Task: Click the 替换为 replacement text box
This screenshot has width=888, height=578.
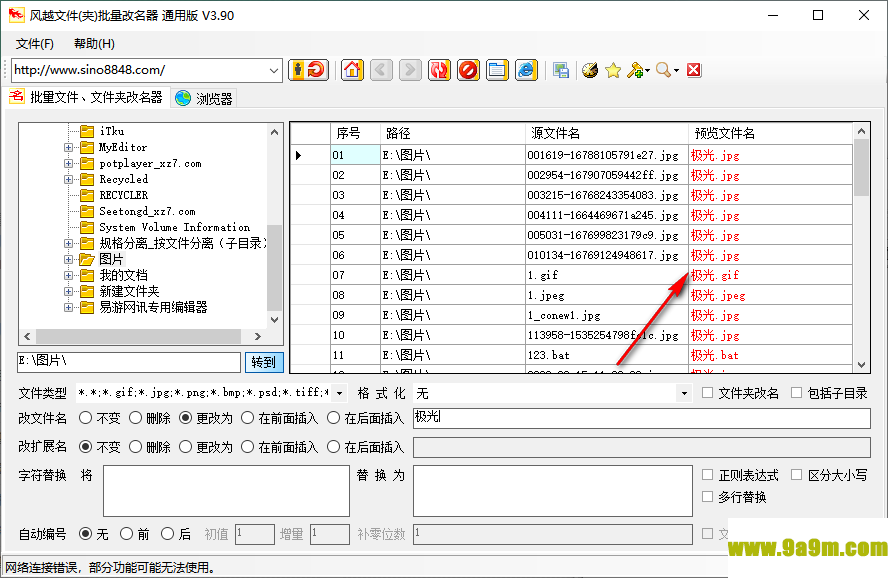Action: [x=553, y=491]
